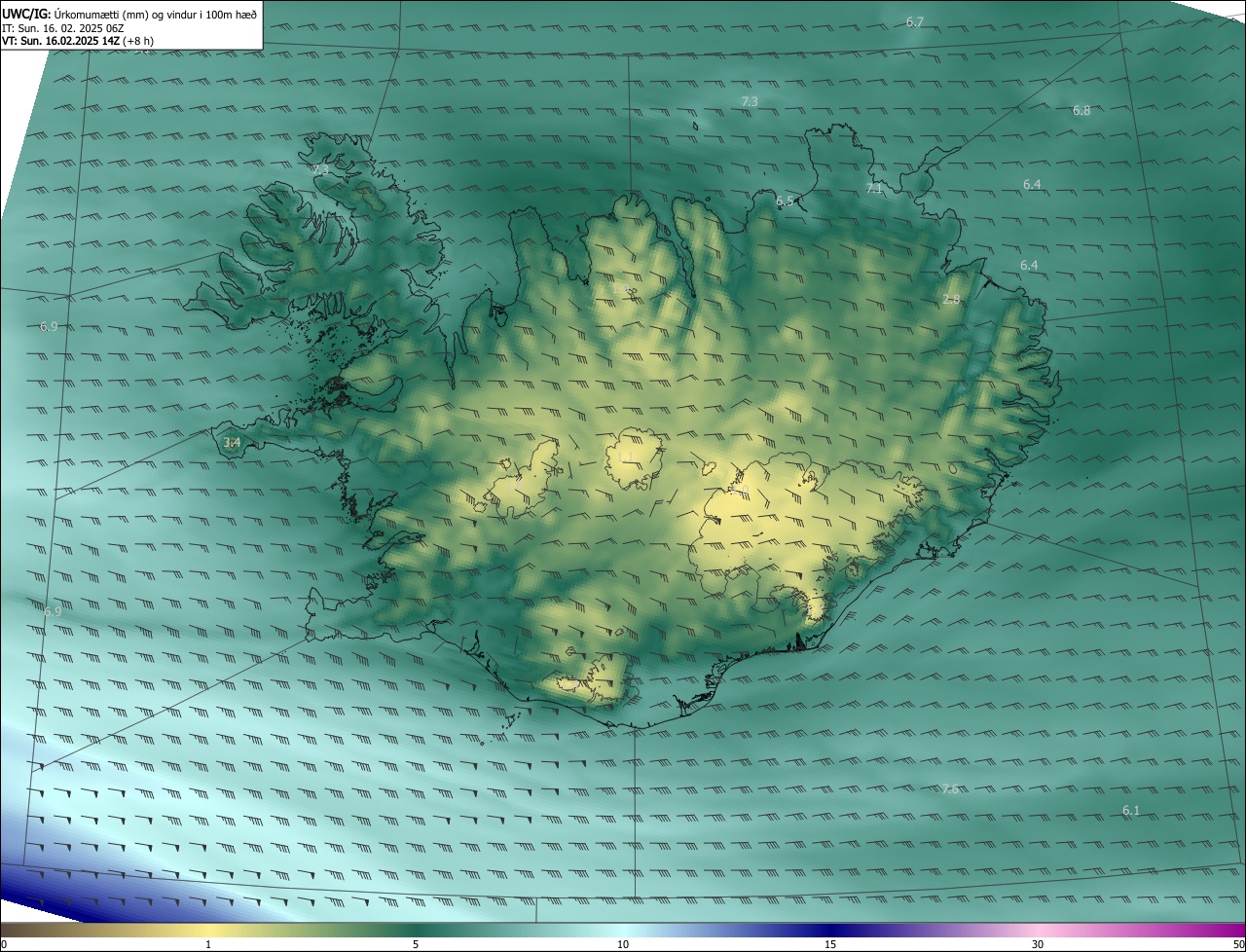The height and width of the screenshot is (952, 1246).
Task: Click the UWC/IG Úrkomumætti title line
Action: 129,14
